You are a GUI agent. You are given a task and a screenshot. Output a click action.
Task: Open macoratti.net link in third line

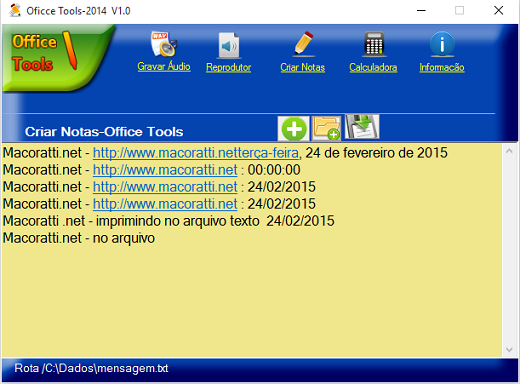point(165,187)
